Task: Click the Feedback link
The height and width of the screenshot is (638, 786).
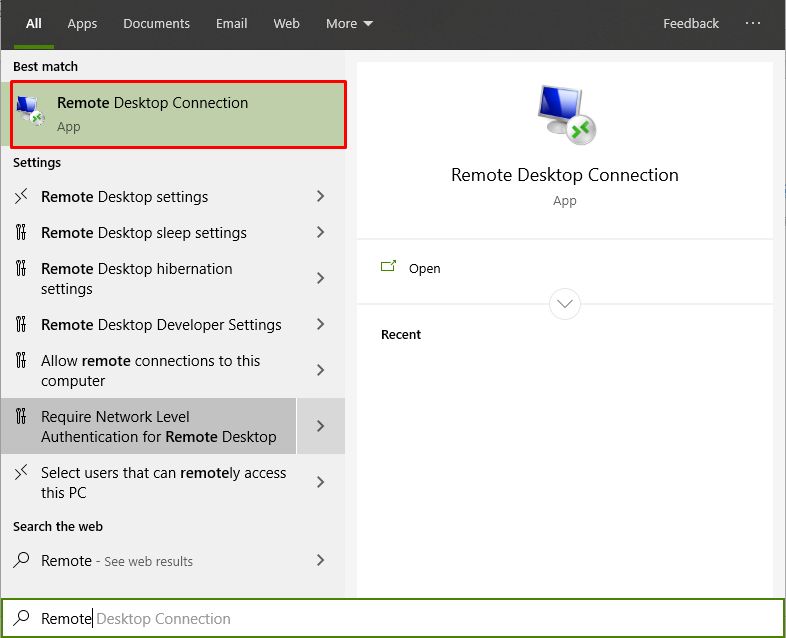Action: pos(691,24)
